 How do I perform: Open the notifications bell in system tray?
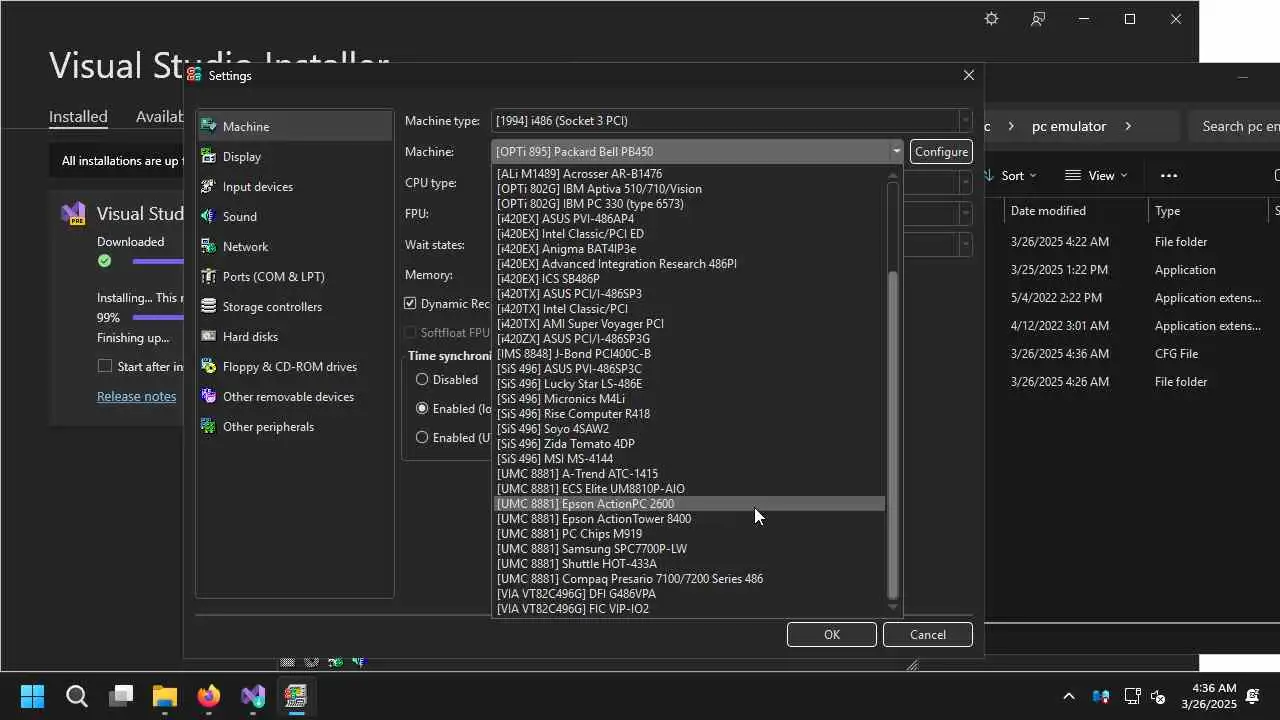tap(1252, 696)
